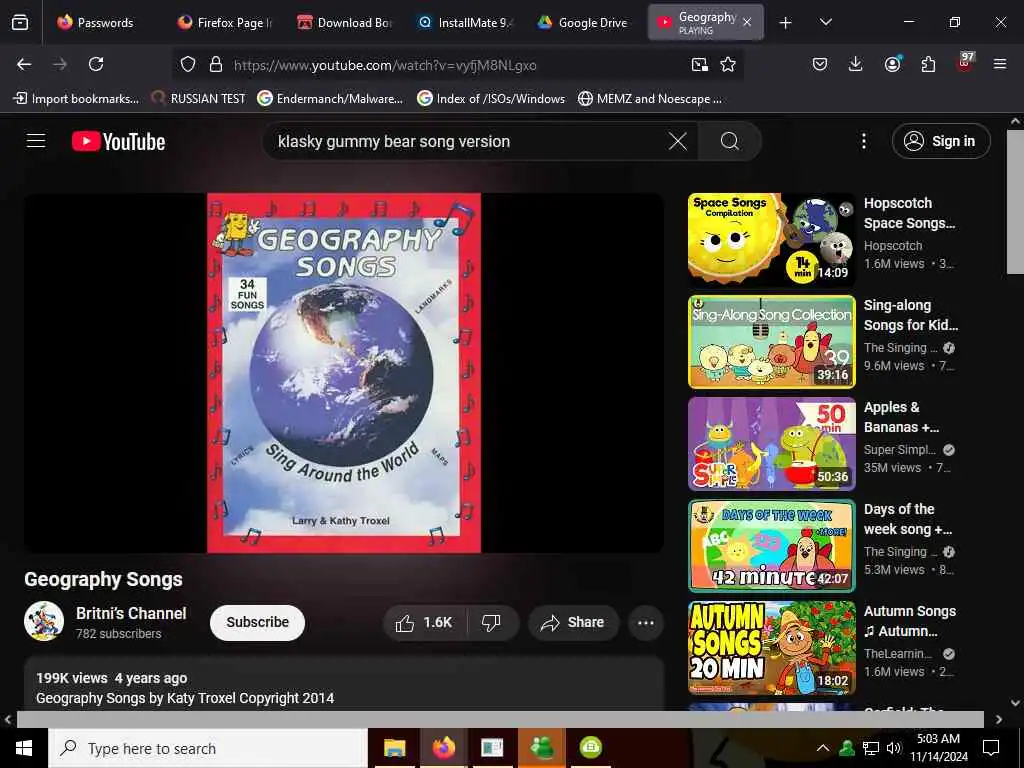Switch to the Google Drive tab
1024x768 pixels.
[x=583, y=23]
